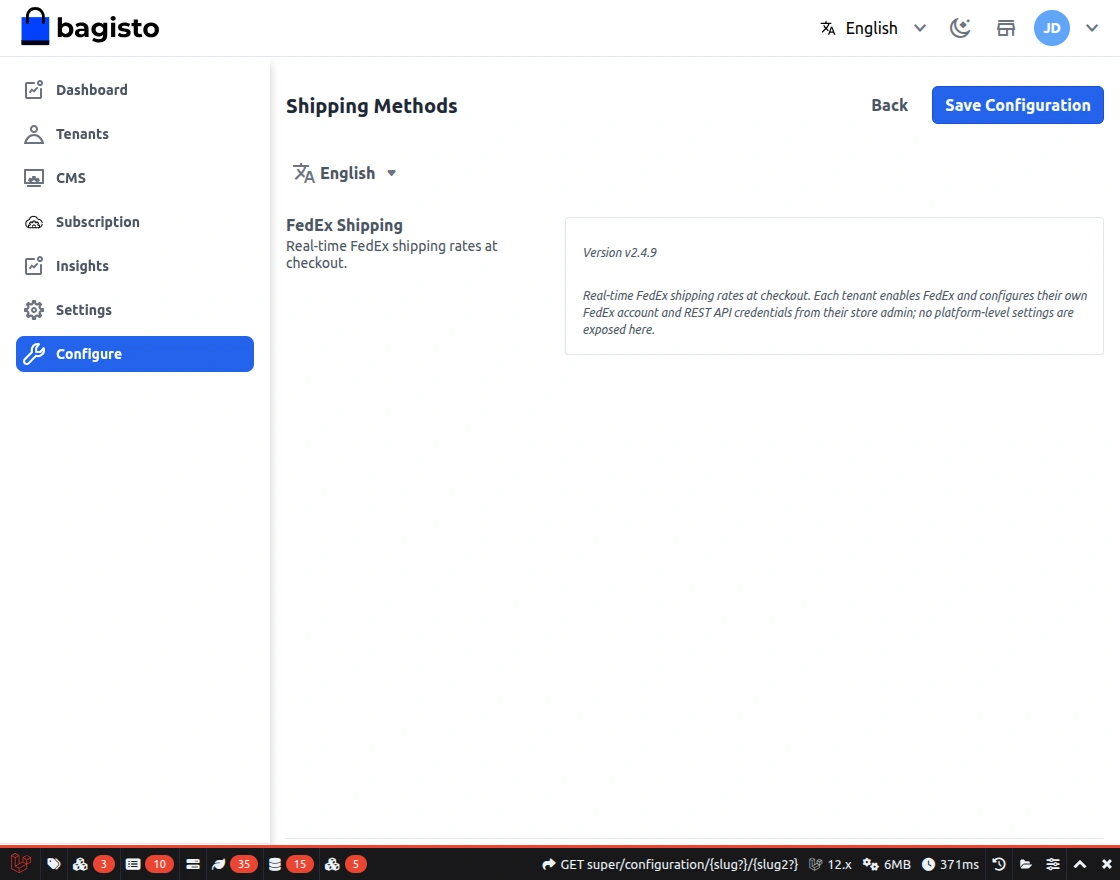Click the Version v2.4.9 text
Image resolution: width=1120 pixels, height=880 pixels.
tap(619, 252)
